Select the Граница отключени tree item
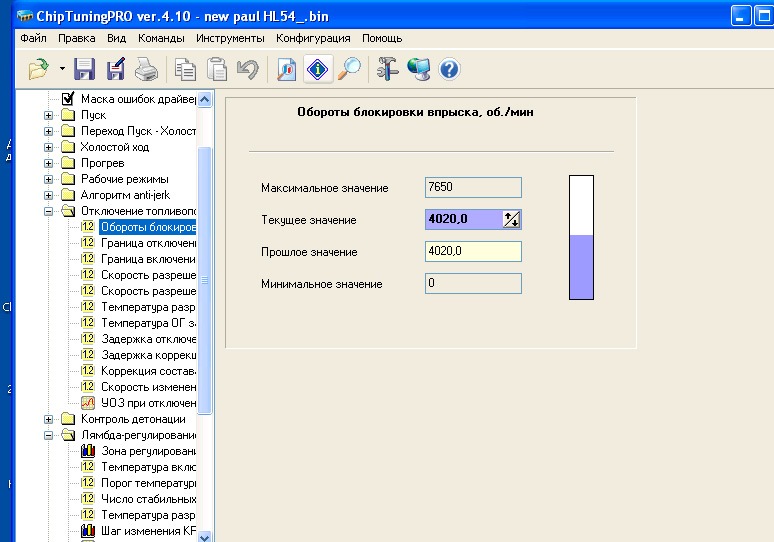 [148, 243]
